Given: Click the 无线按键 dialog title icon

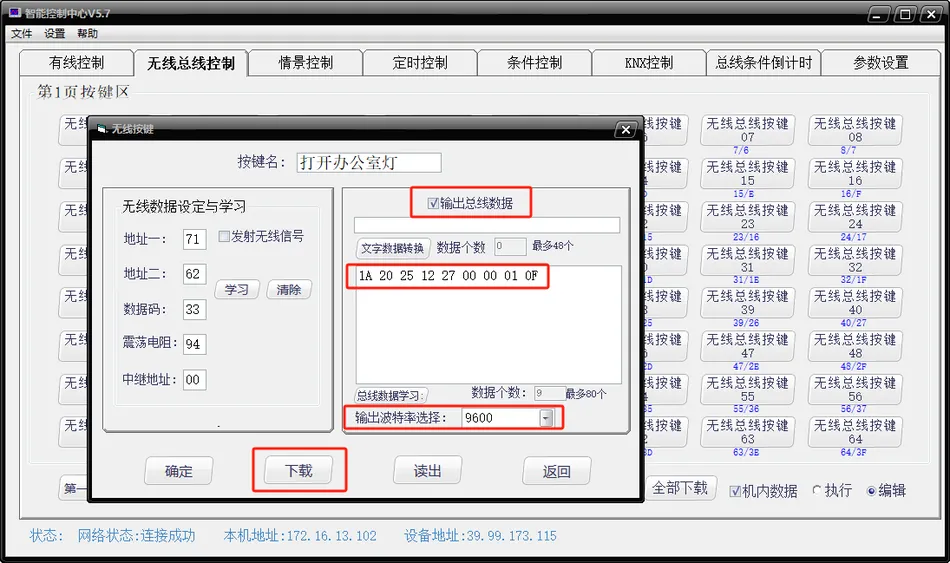Looking at the screenshot, I should [102, 128].
